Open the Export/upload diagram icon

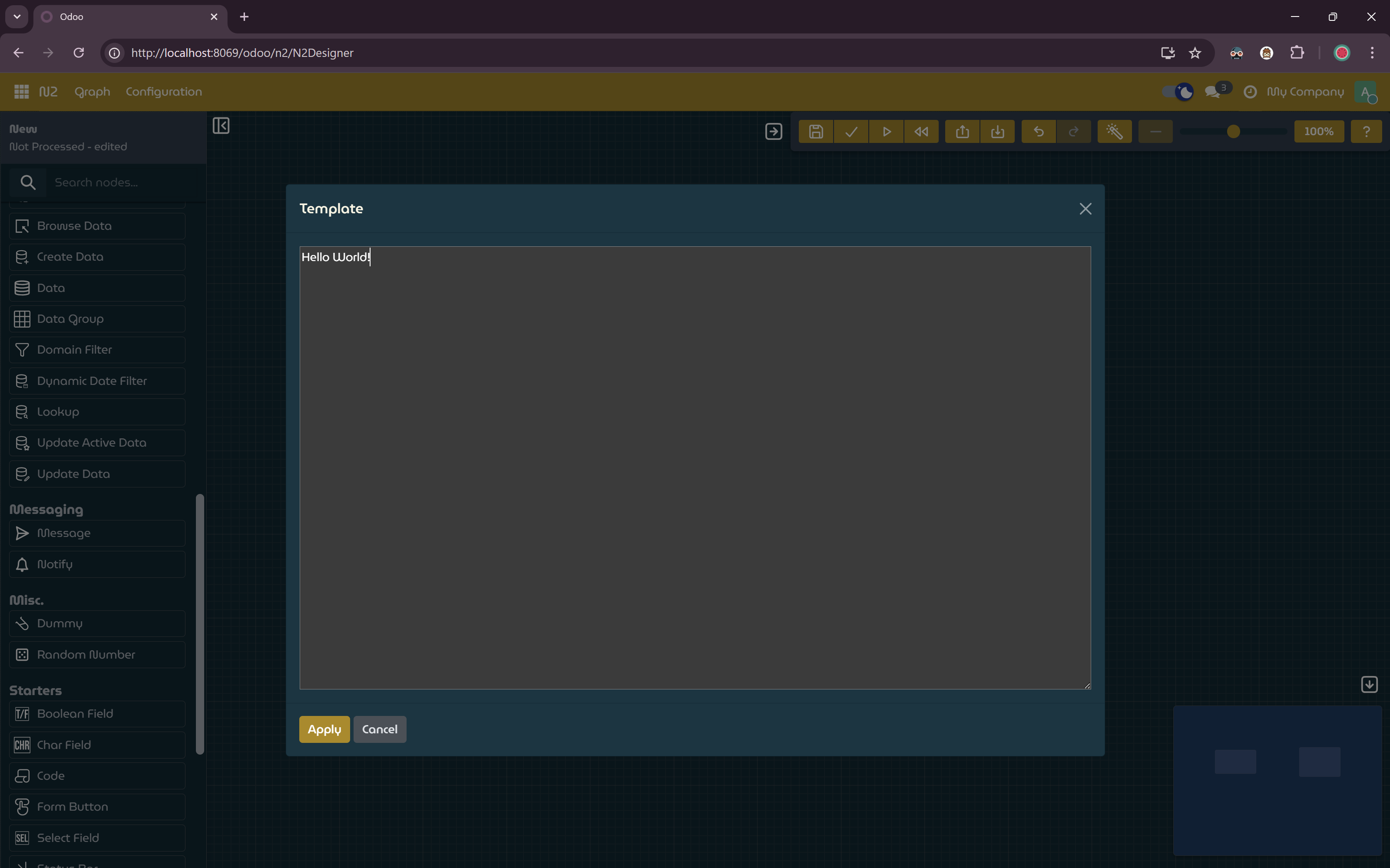[962, 131]
